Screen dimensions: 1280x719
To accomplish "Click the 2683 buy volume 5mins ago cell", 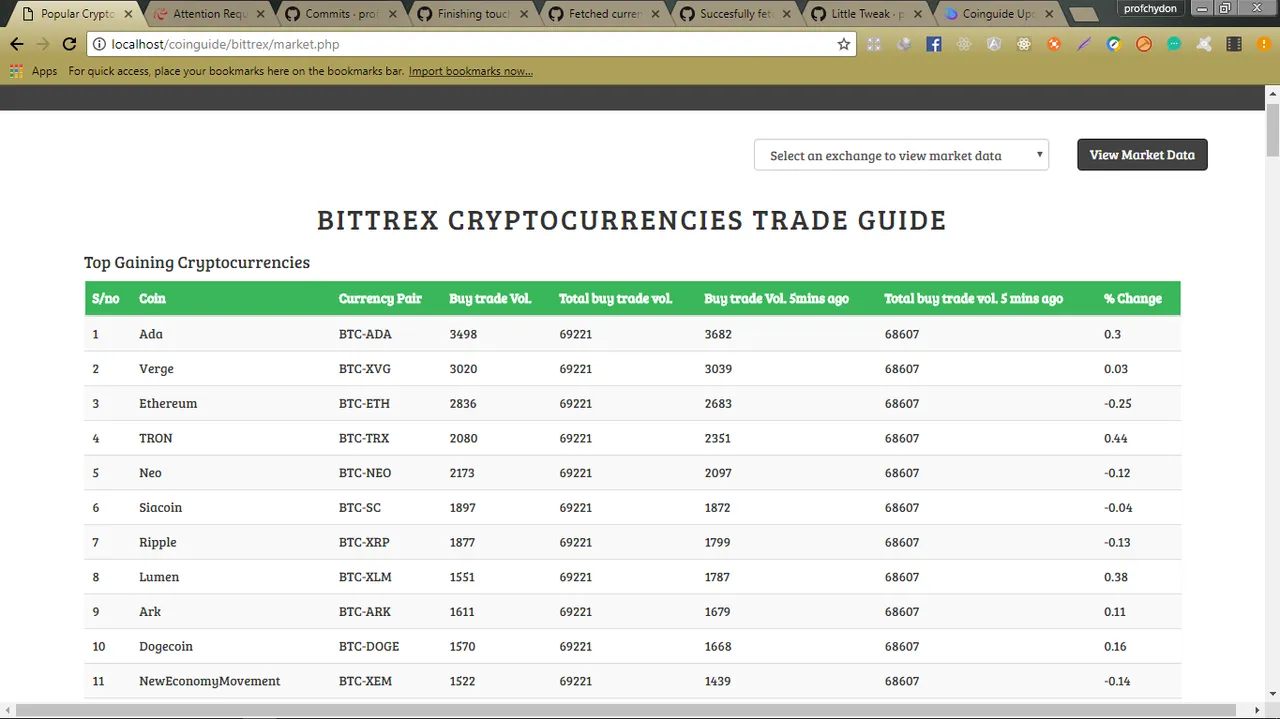I will coord(718,404).
